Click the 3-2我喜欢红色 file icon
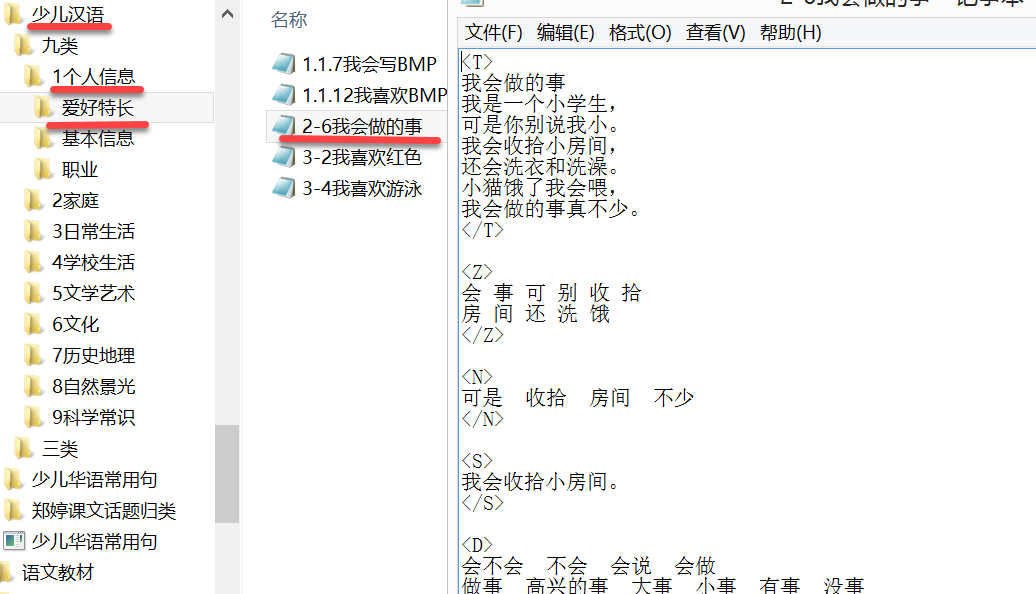The image size is (1036, 594). [x=284, y=157]
